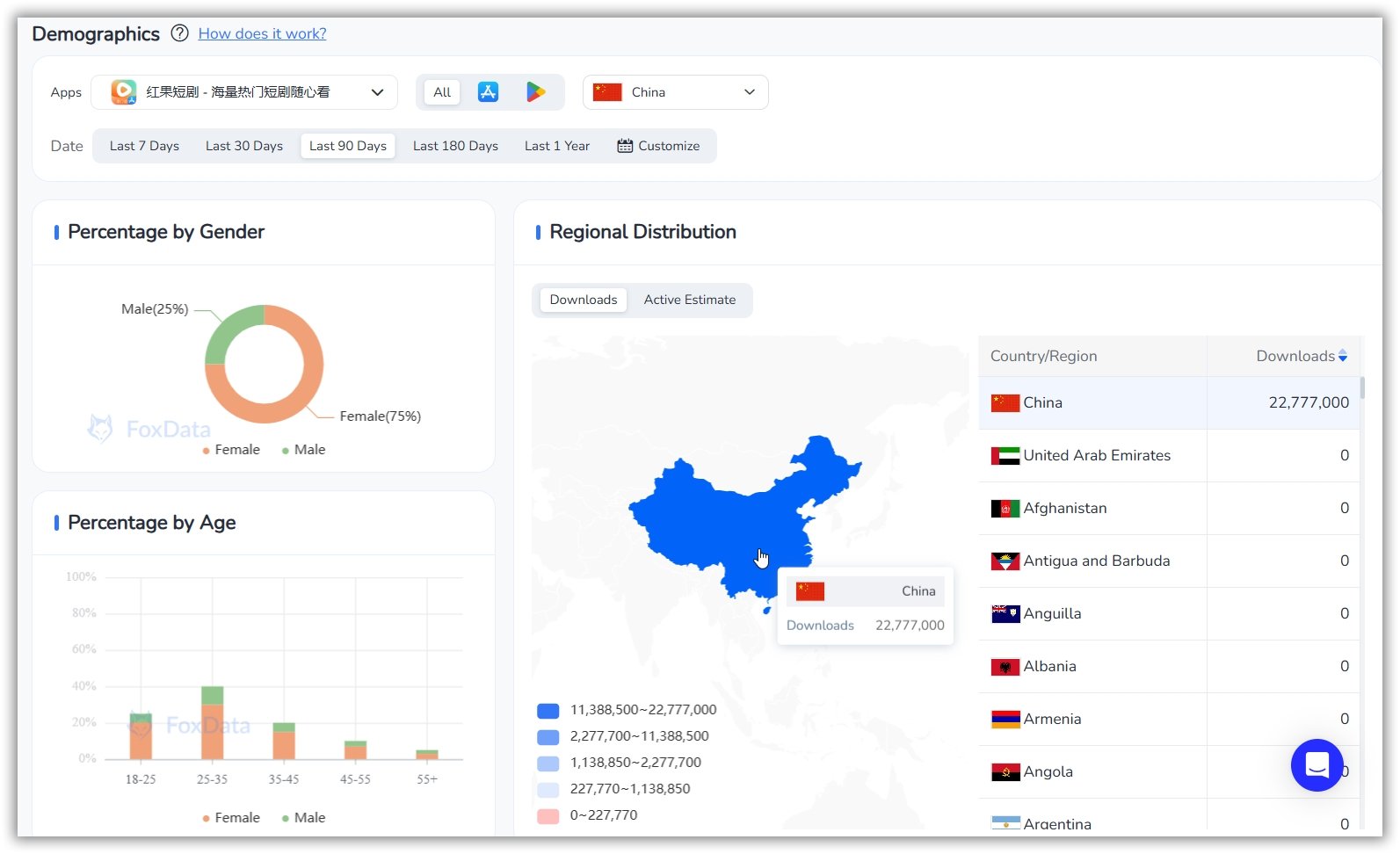Click the 2,277,700~11,388,500 legend swatch
Viewport: 1400px width, 854px height.
(548, 736)
